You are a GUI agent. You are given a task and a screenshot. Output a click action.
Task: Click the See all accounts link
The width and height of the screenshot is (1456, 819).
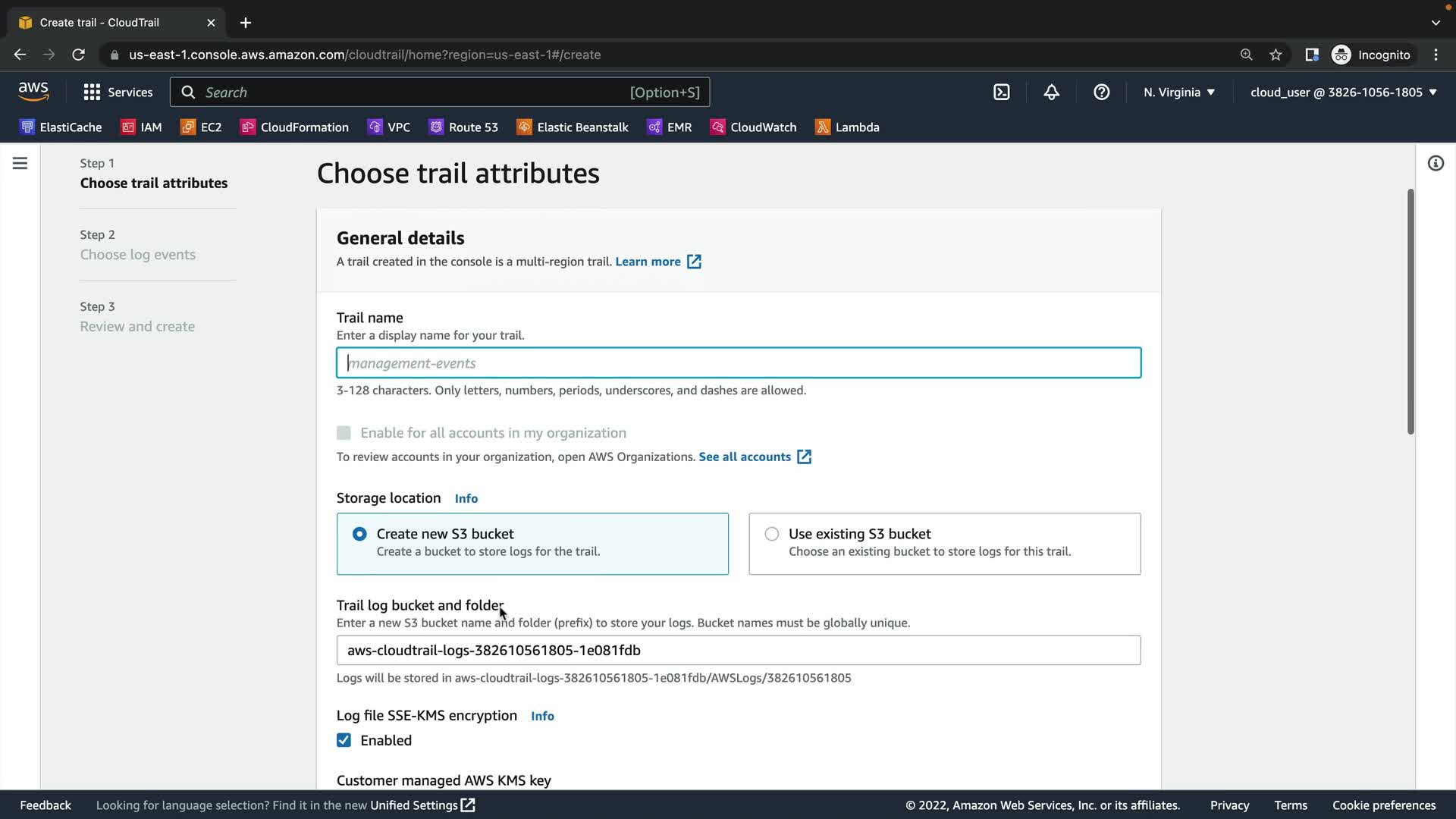click(x=745, y=457)
